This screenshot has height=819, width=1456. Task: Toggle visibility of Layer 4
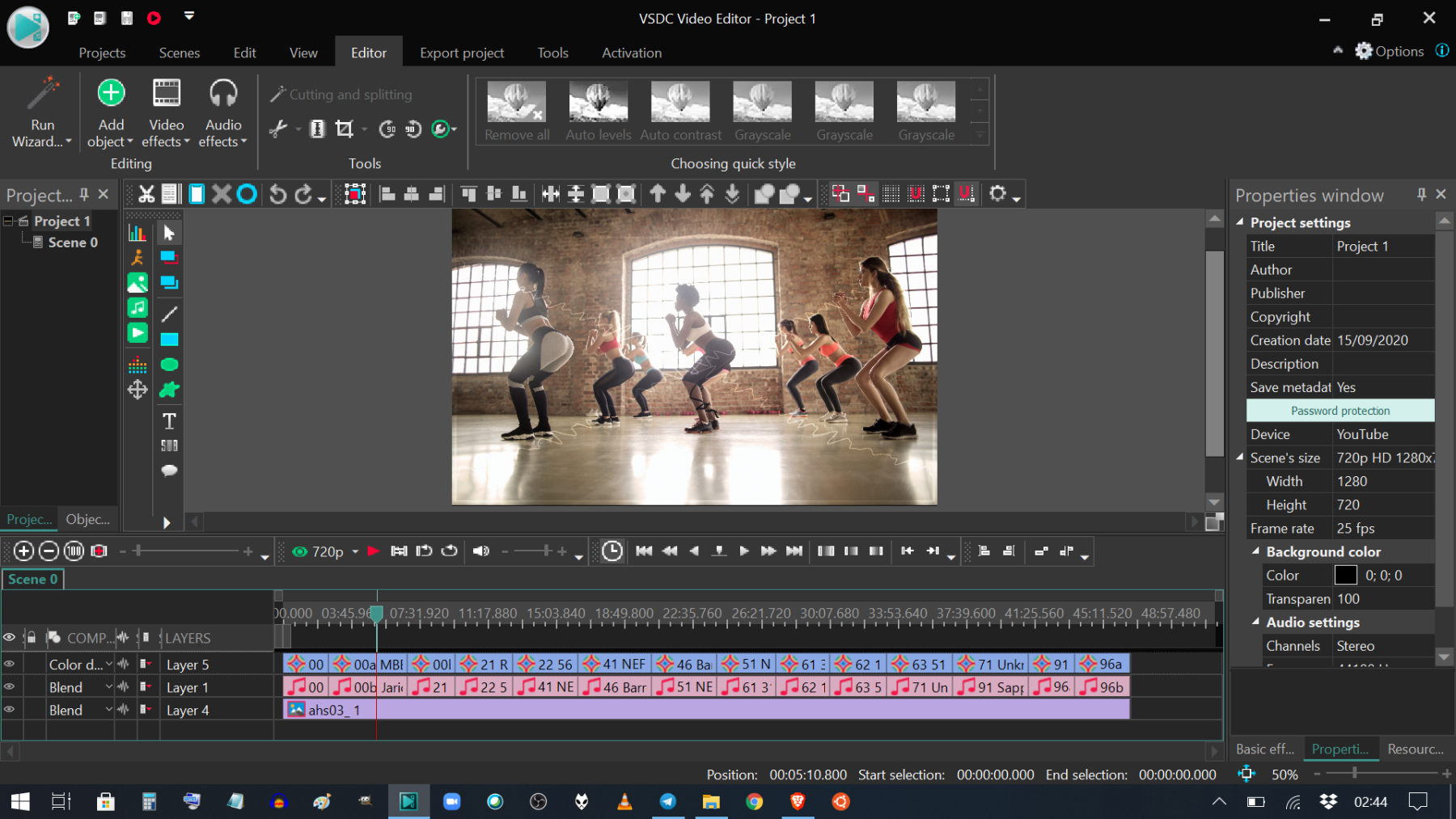9,709
